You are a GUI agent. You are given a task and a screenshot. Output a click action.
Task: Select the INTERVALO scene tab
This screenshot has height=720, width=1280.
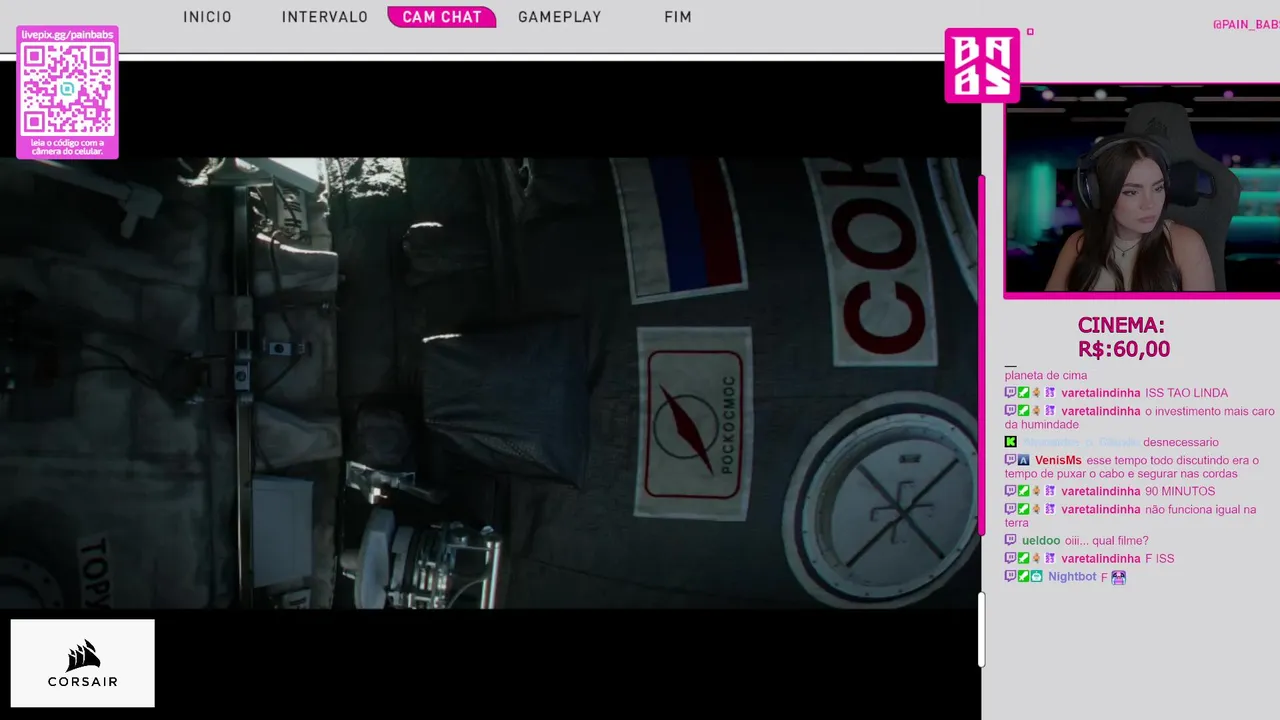tap(325, 17)
